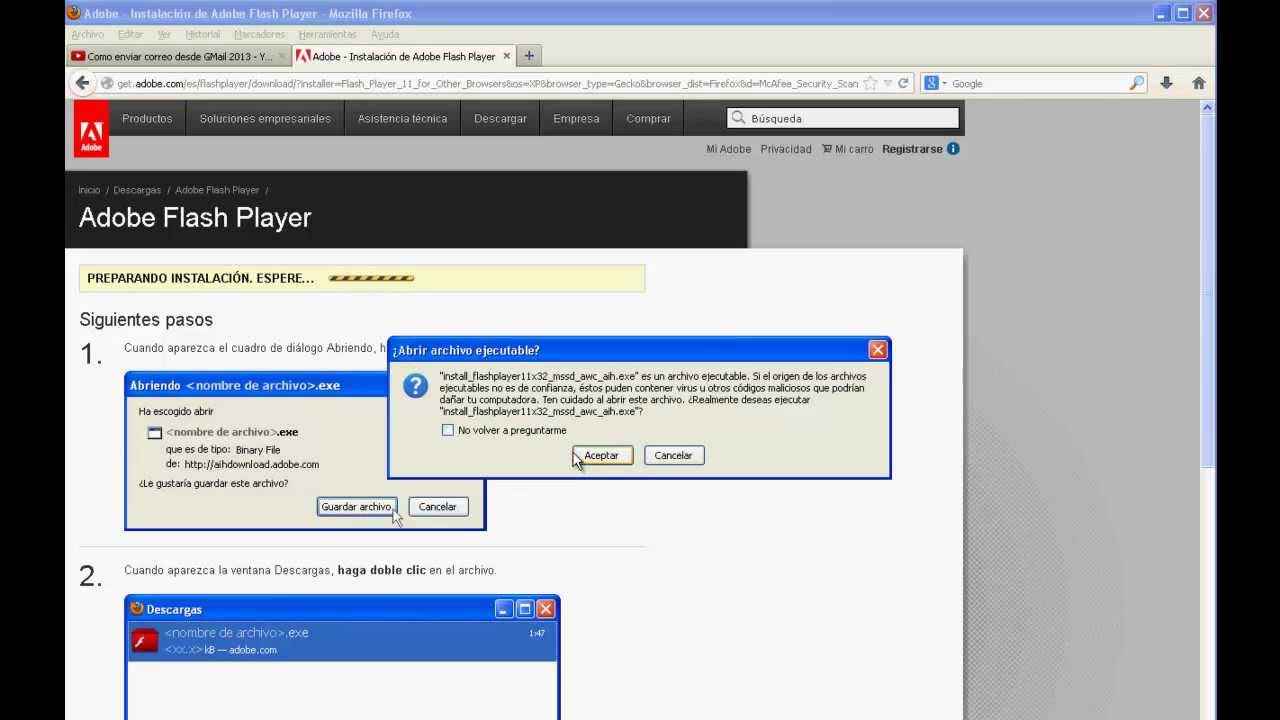1280x720 pixels.
Task: Click the Adobe search magnifier icon
Action: 739,118
